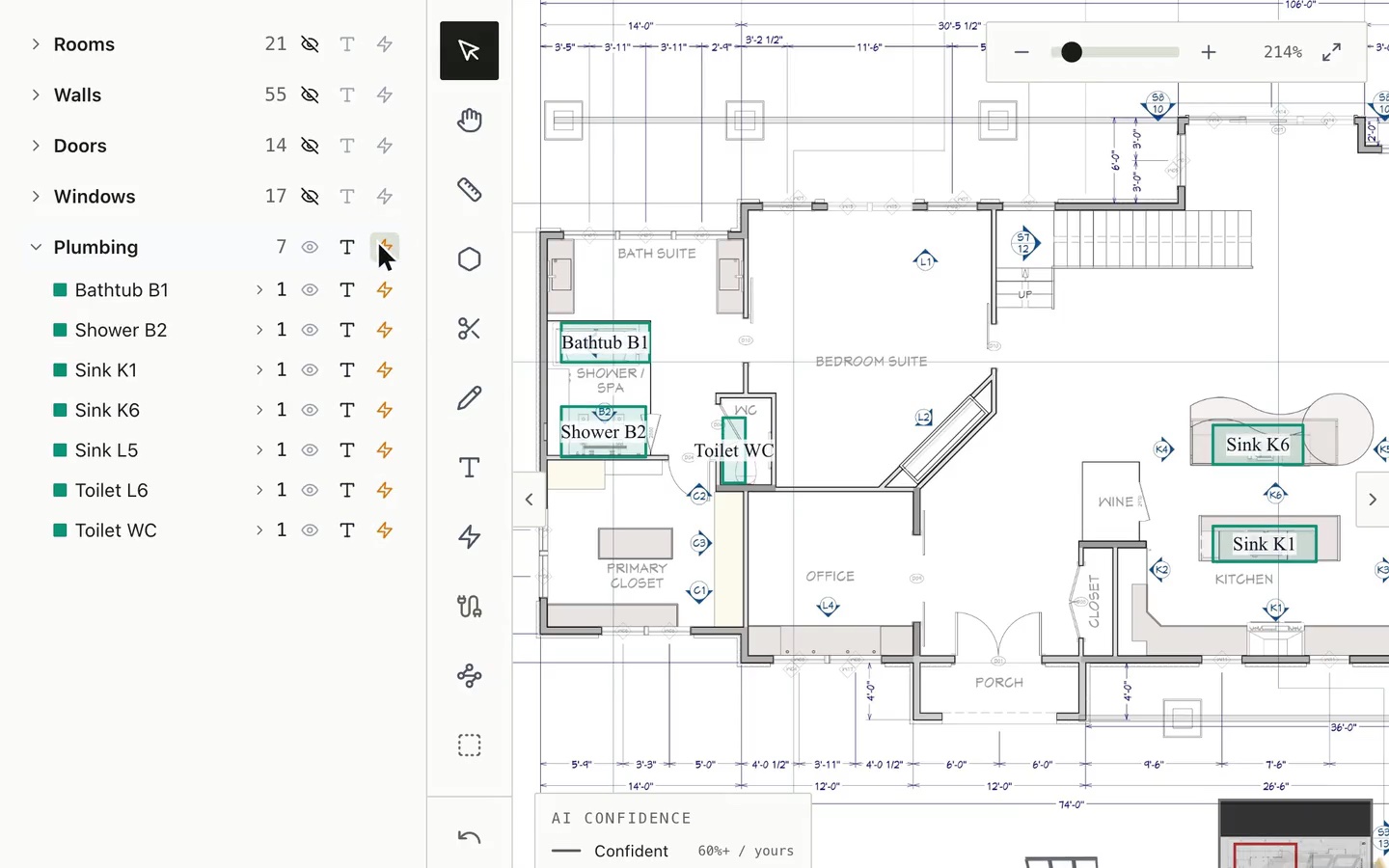Image resolution: width=1389 pixels, height=868 pixels.
Task: Click lightning icon for Toilet WC
Action: [385, 530]
